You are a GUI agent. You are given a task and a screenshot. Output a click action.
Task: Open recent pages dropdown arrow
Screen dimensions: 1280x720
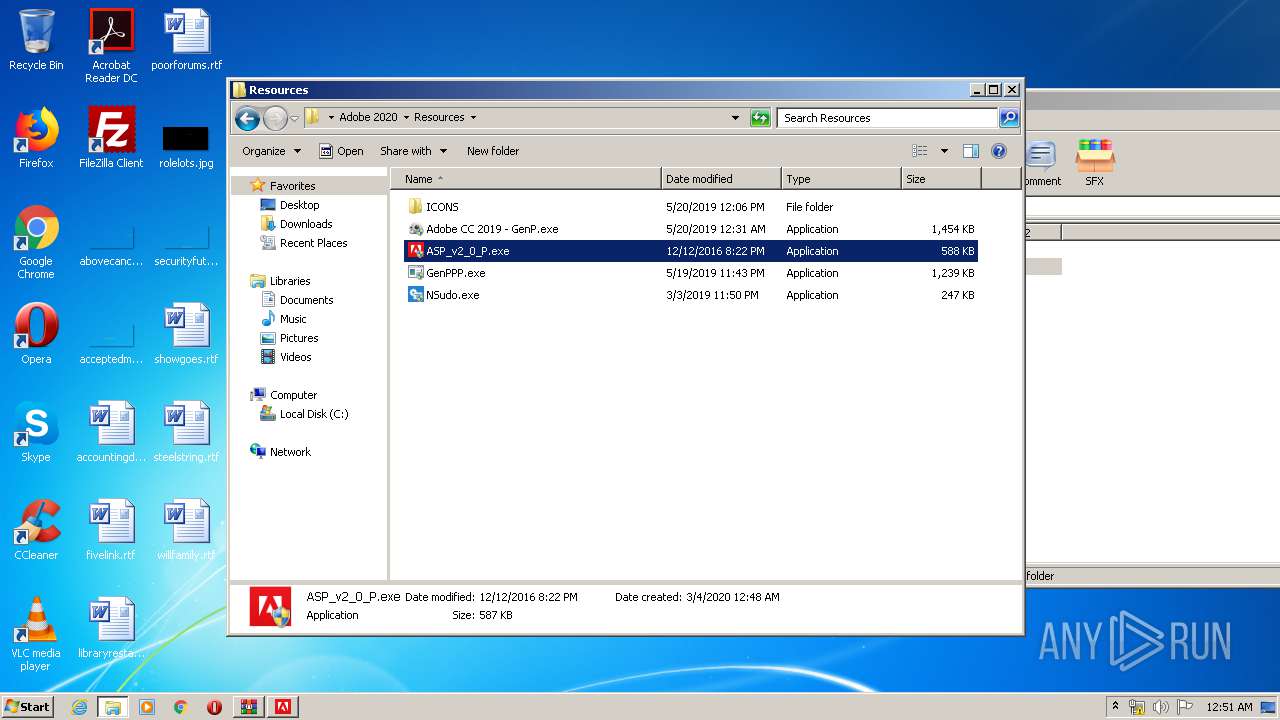click(294, 118)
